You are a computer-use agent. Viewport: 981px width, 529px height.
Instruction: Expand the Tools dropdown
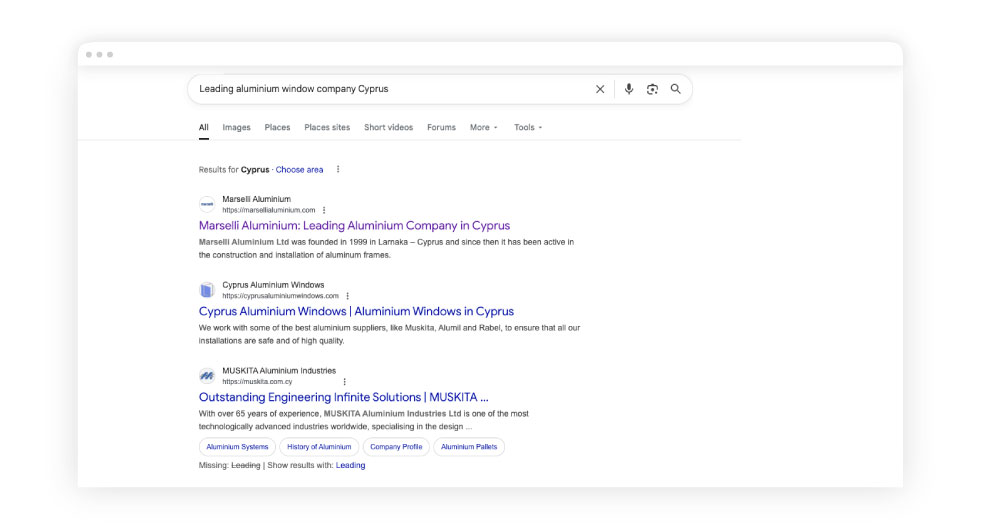pyautogui.click(x=528, y=128)
